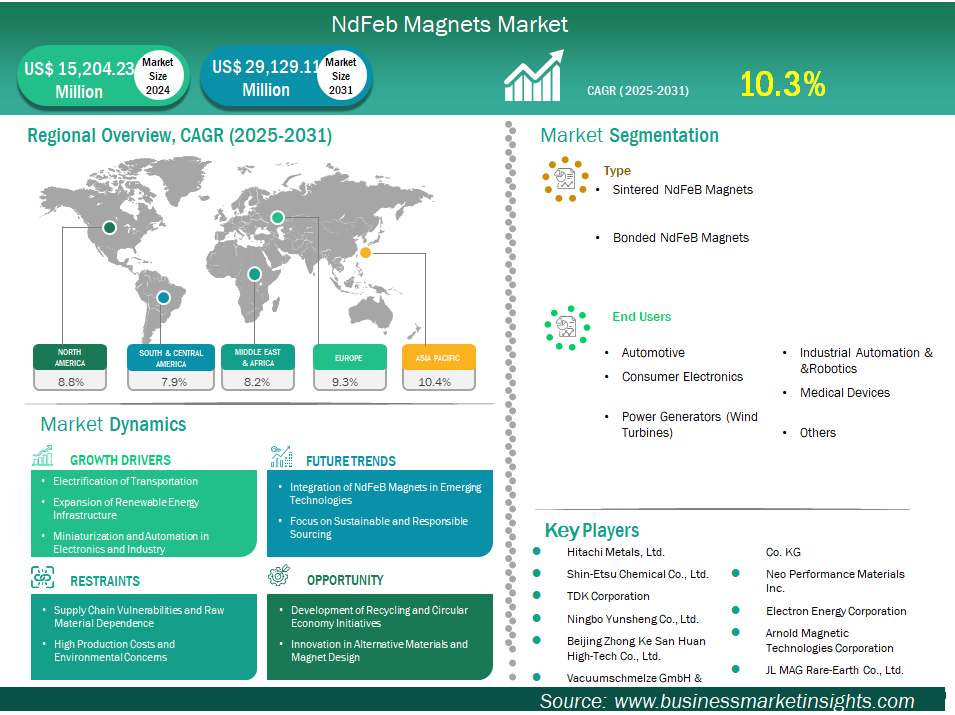Select the North America region label

click(70, 357)
